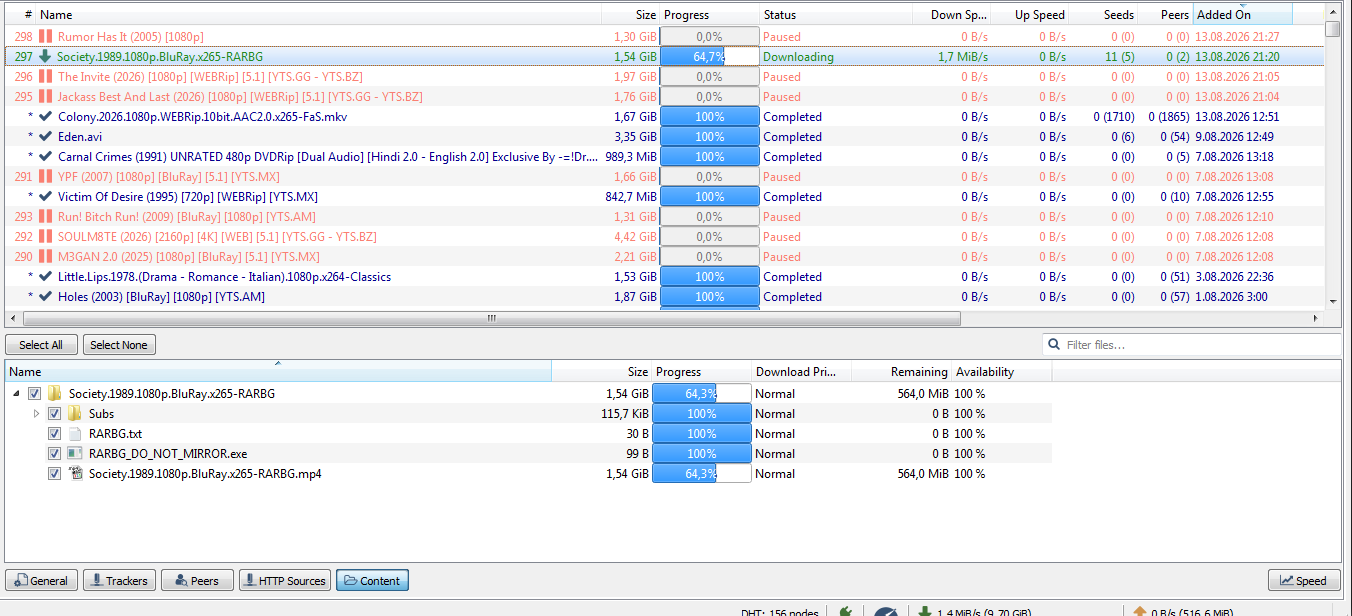
Task: Expand the Subs folder node
Action: tap(37, 413)
